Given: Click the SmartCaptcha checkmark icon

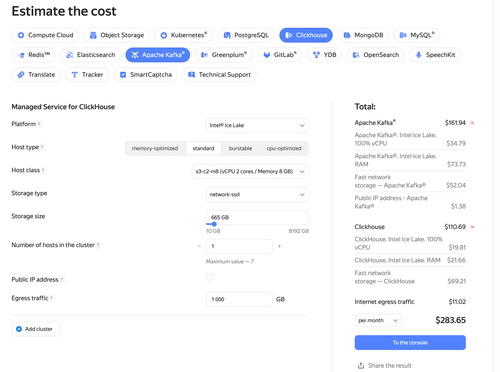Looking at the screenshot, I should (123, 75).
